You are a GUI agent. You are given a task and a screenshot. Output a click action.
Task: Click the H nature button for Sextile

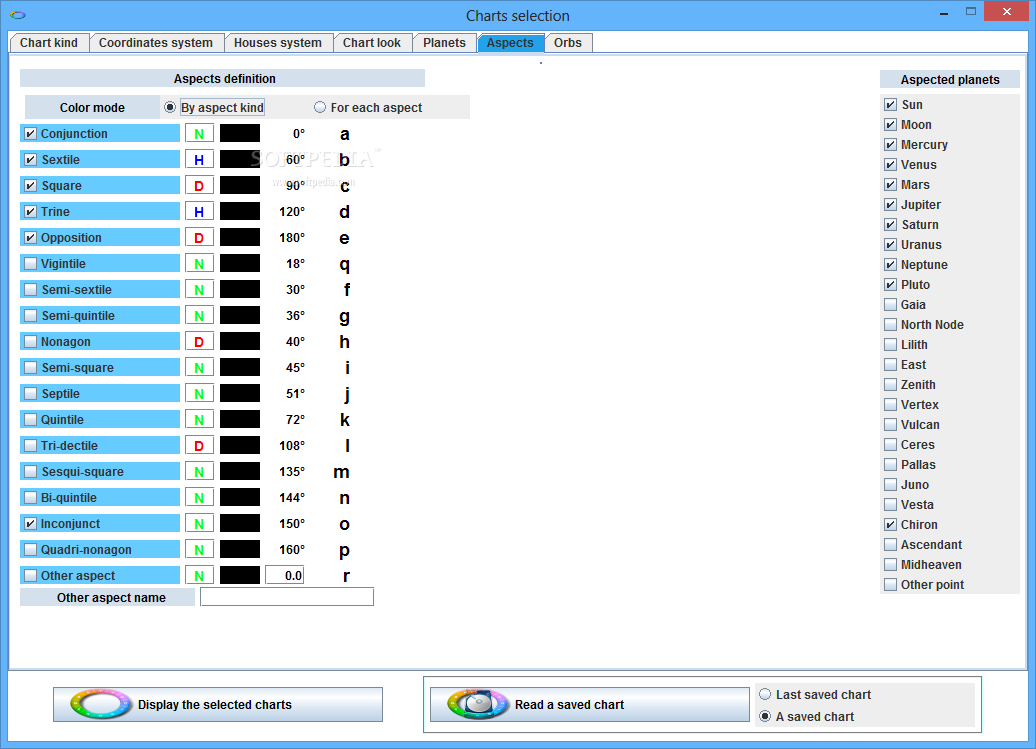pos(199,159)
